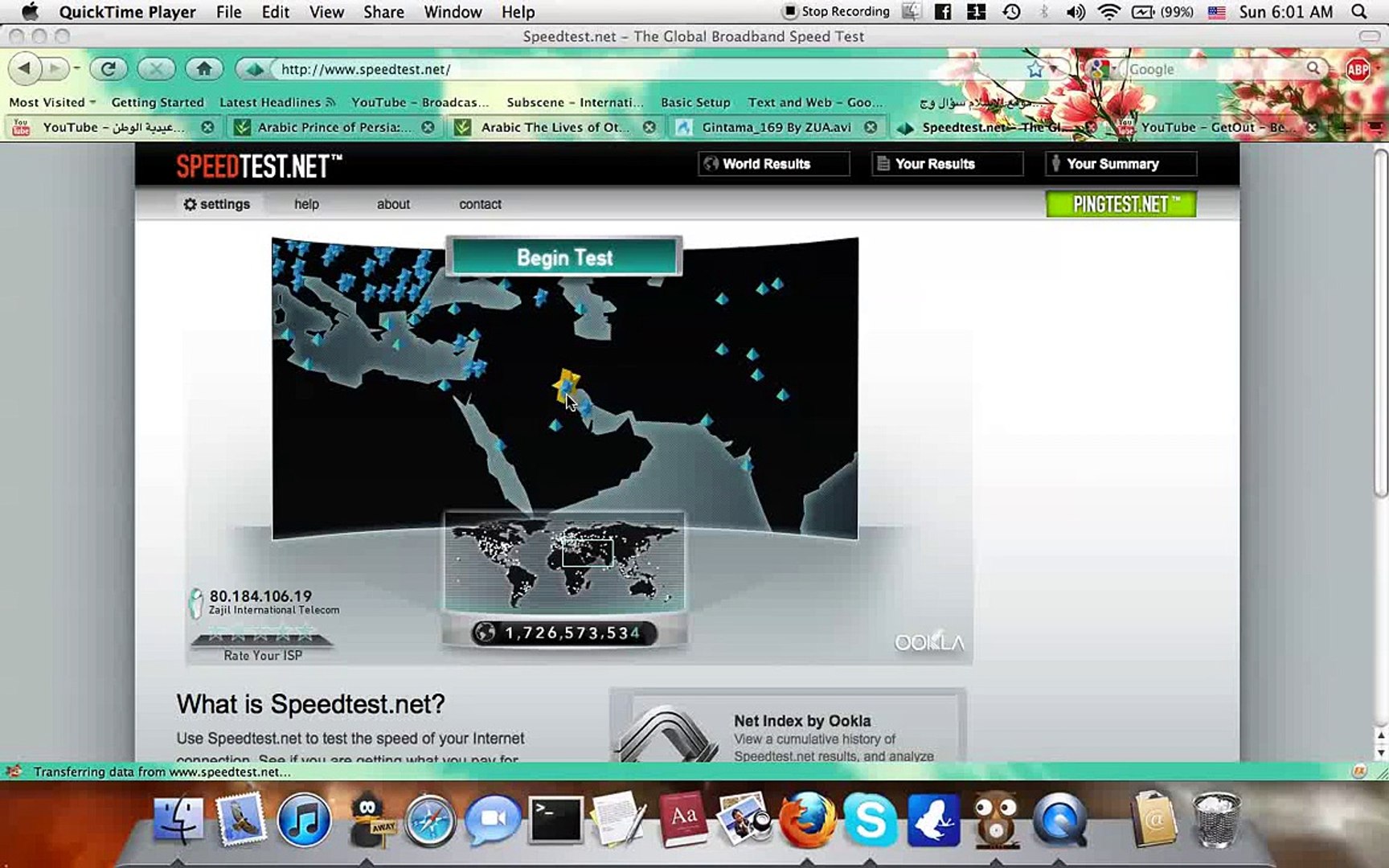This screenshot has height=868, width=1389.
Task: Click the Begin Test button
Action: [564, 257]
